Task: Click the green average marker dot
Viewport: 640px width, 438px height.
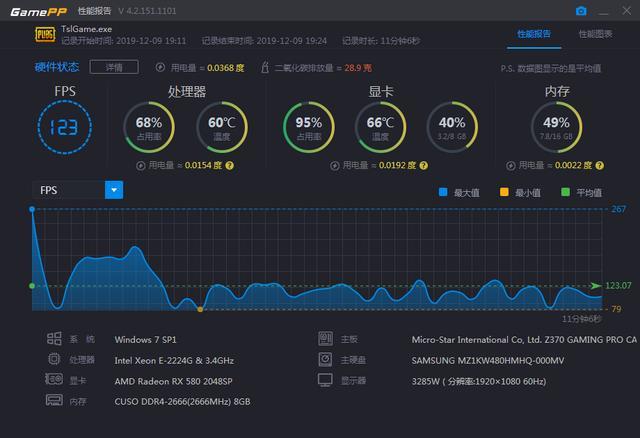Action: tap(32, 286)
